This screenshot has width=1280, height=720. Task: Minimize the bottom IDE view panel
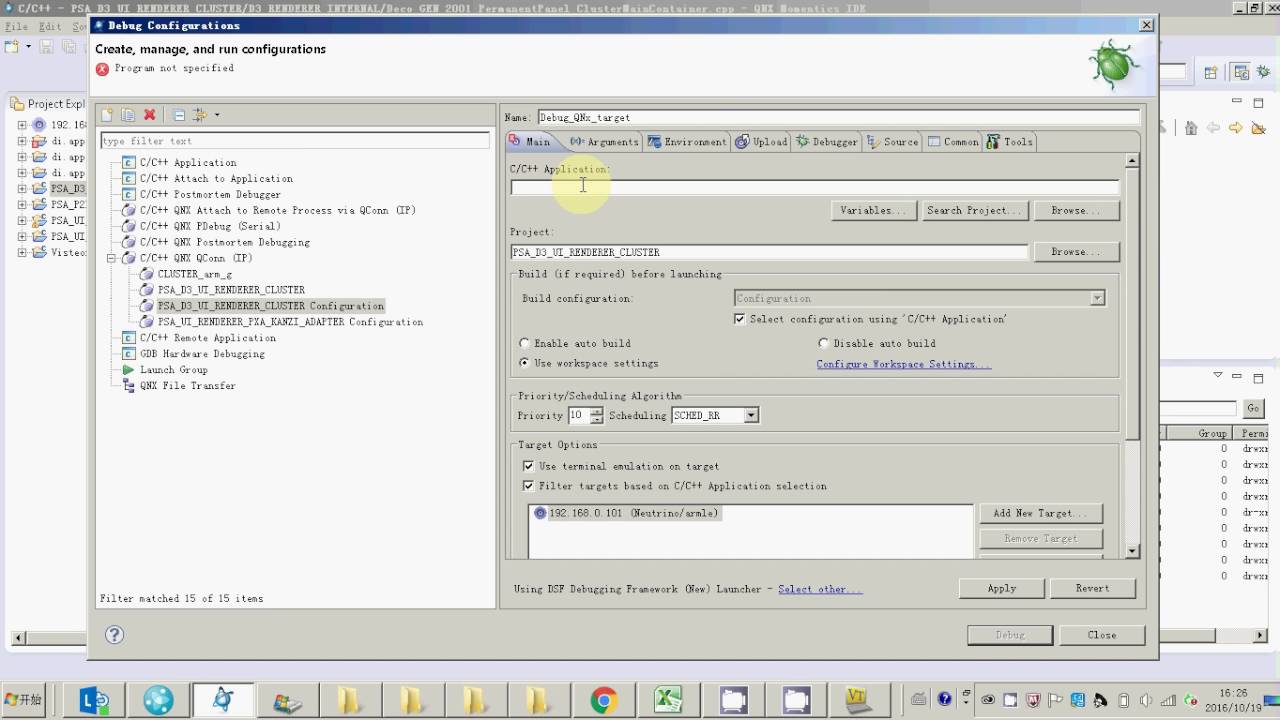point(1238,376)
